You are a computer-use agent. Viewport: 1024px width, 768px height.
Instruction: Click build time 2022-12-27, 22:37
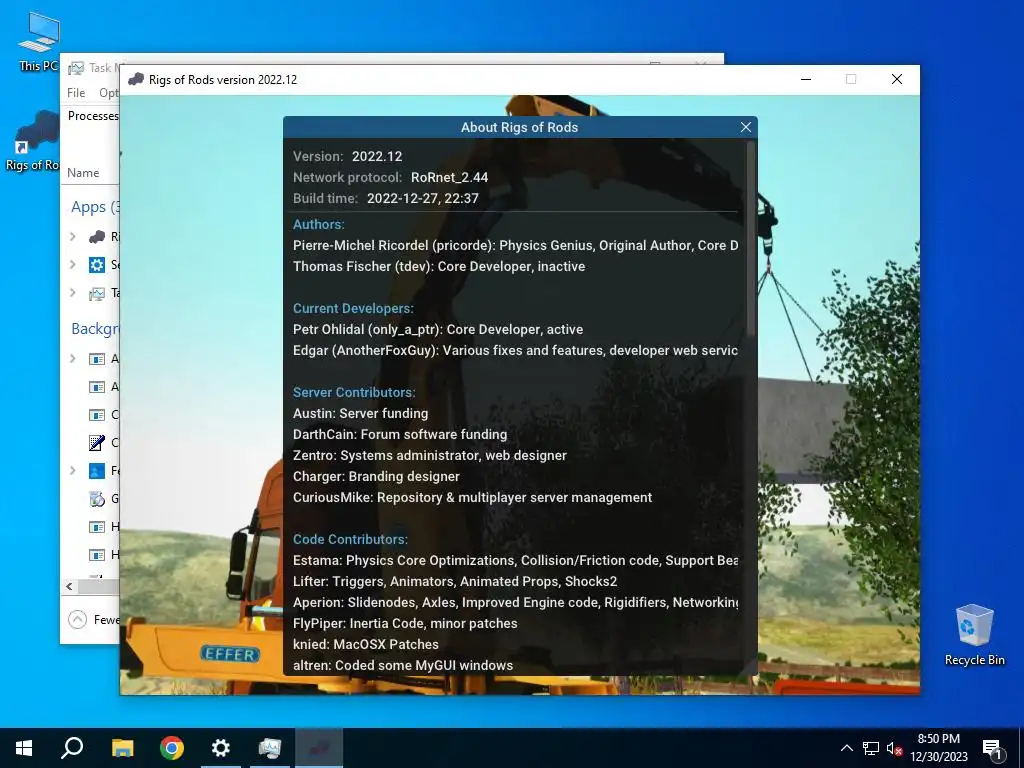pos(423,199)
